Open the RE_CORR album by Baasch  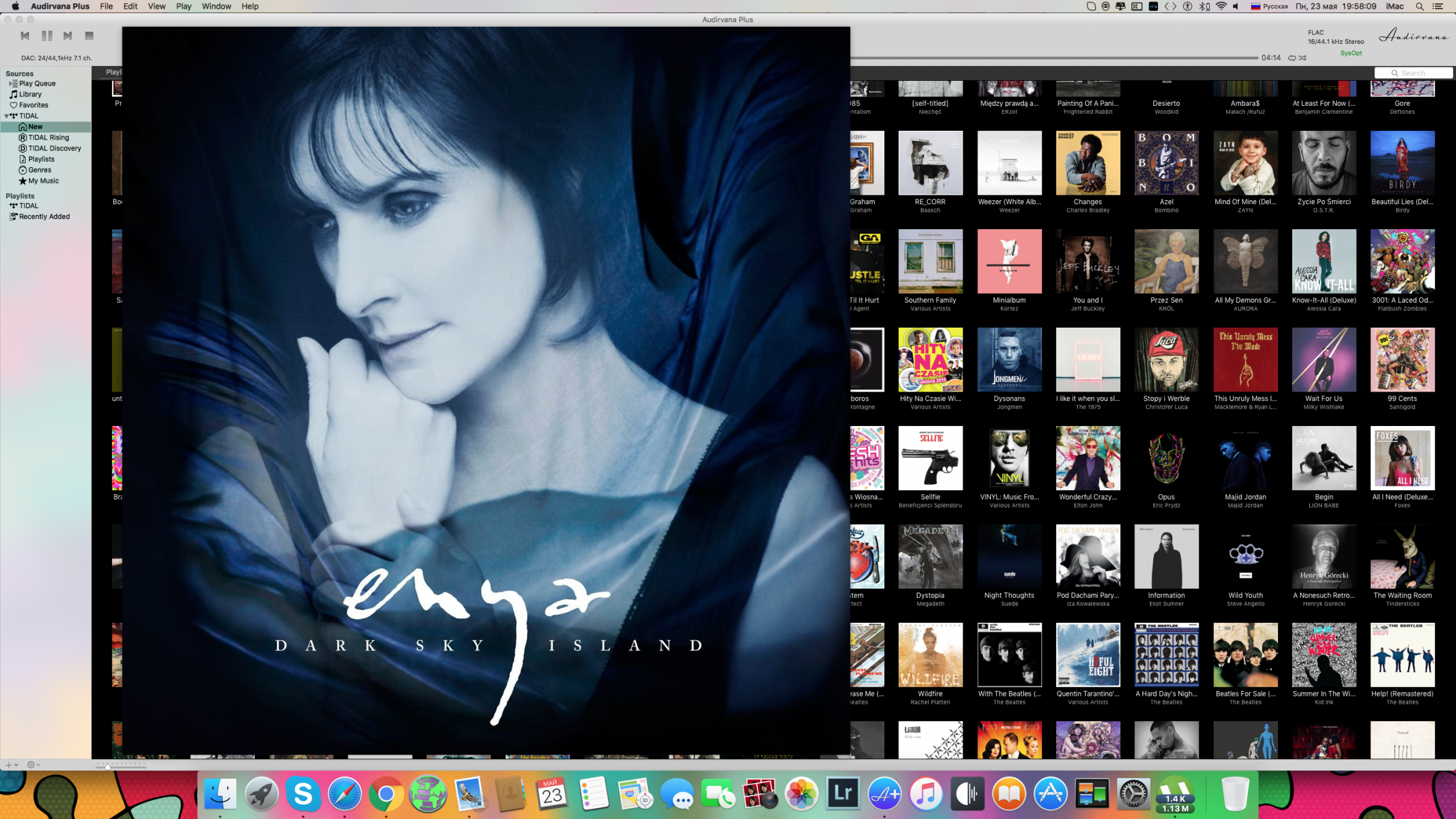click(x=930, y=163)
